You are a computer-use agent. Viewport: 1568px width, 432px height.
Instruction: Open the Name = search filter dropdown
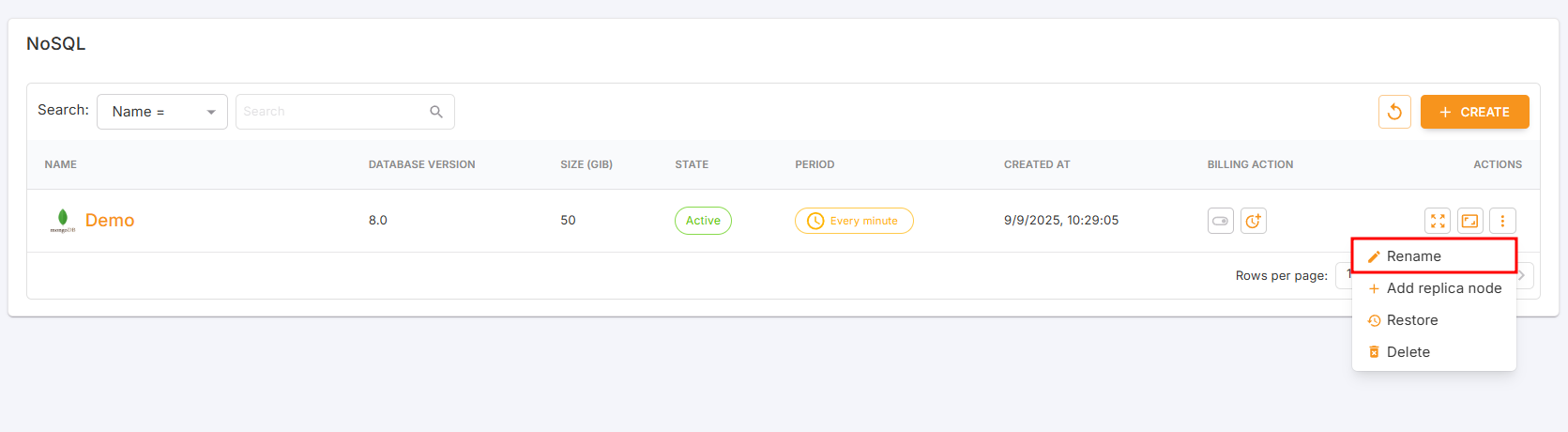click(x=162, y=112)
